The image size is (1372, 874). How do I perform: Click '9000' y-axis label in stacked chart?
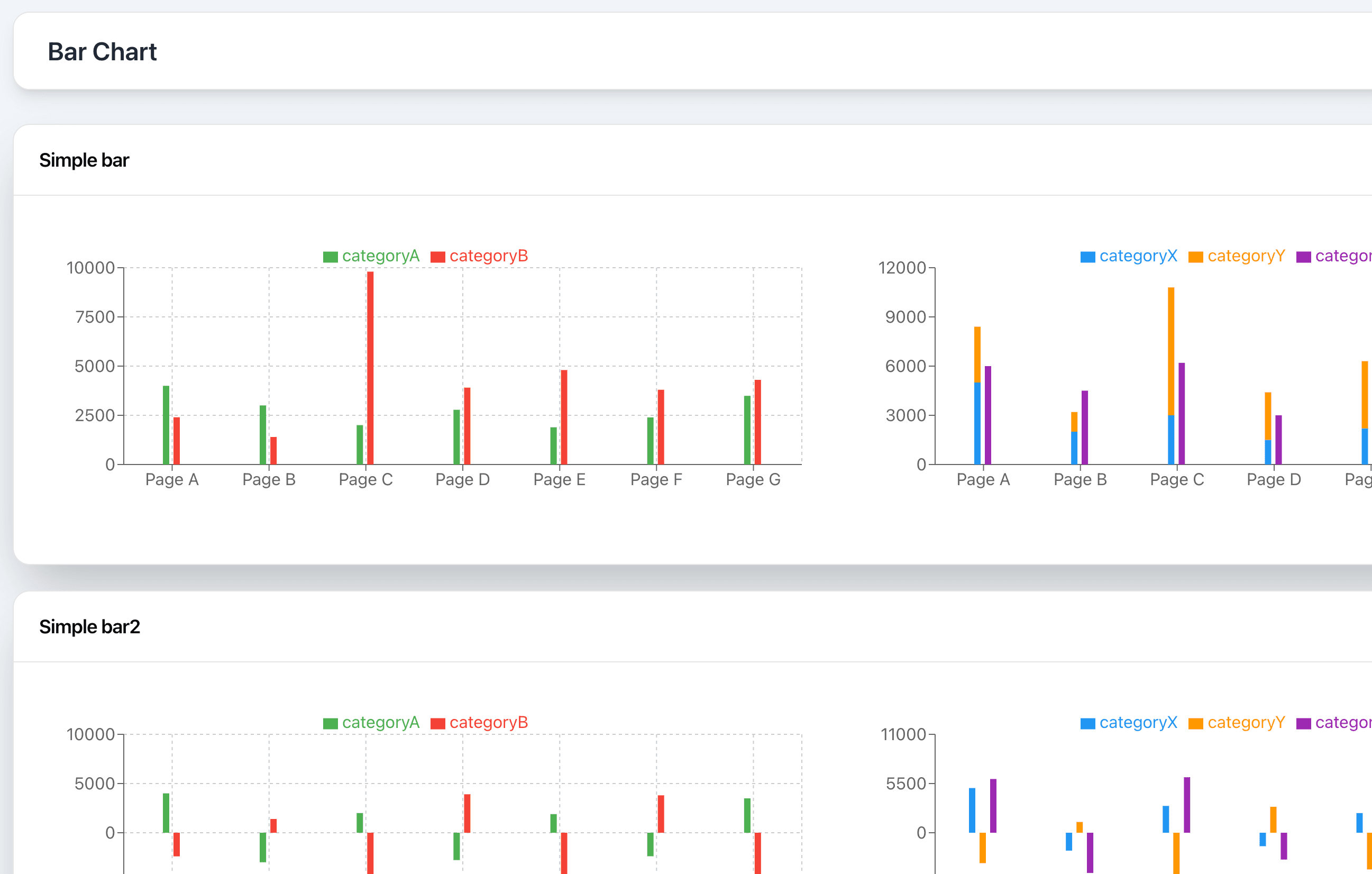pos(906,317)
